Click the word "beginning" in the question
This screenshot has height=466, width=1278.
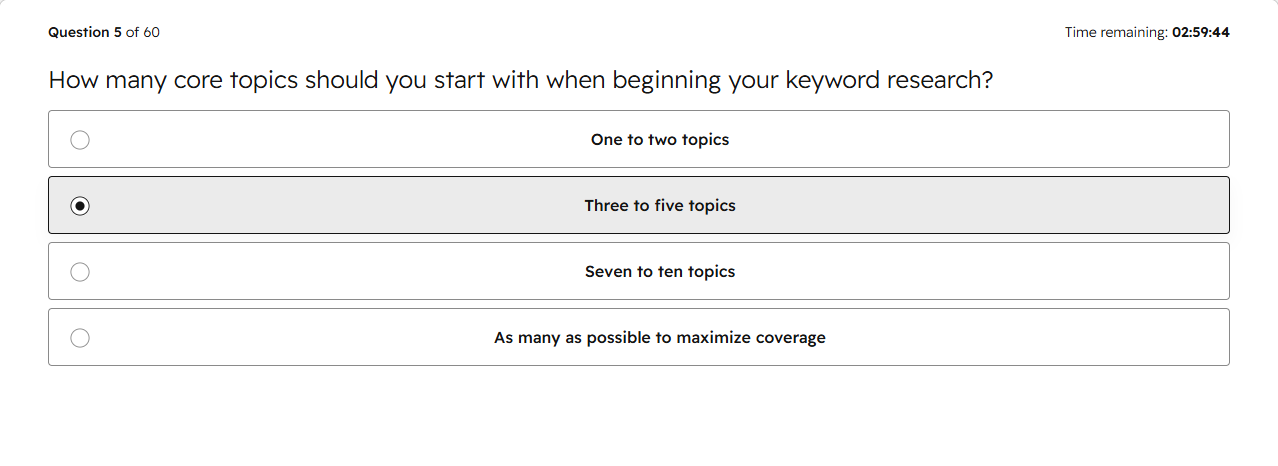click(x=667, y=80)
